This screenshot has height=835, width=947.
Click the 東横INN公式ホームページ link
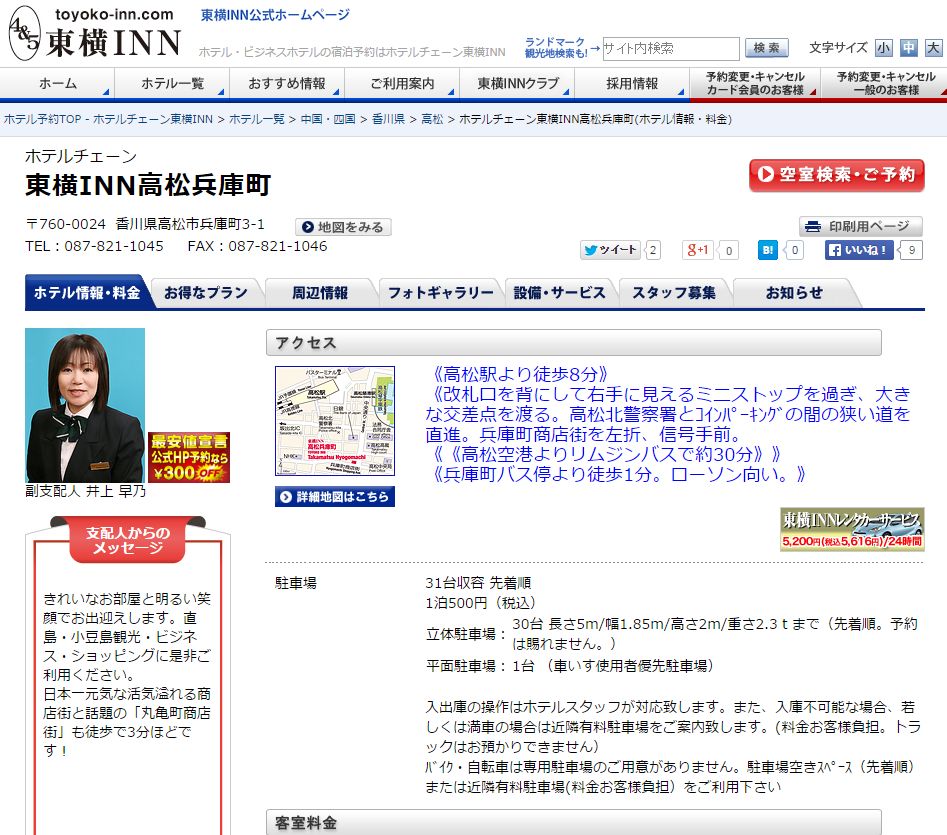pos(275,15)
